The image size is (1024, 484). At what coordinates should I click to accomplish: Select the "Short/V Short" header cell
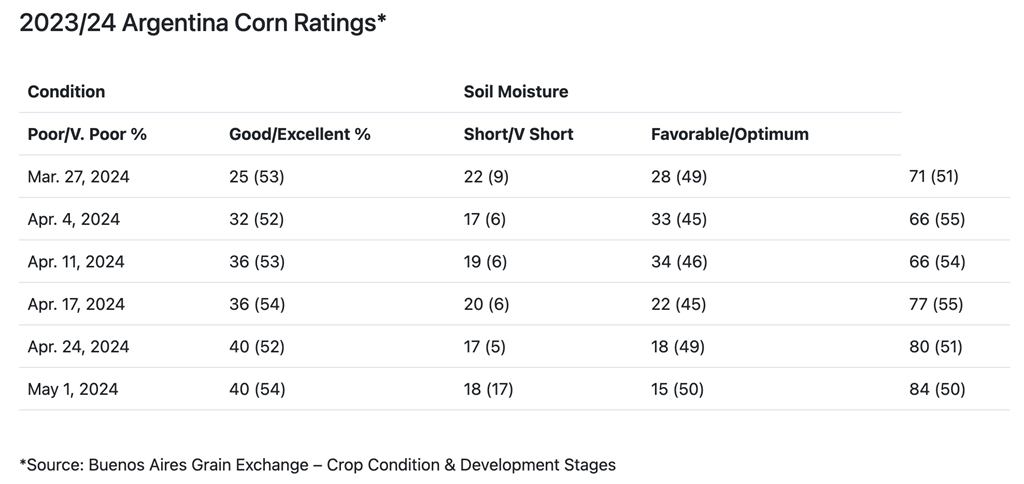pyautogui.click(x=519, y=134)
